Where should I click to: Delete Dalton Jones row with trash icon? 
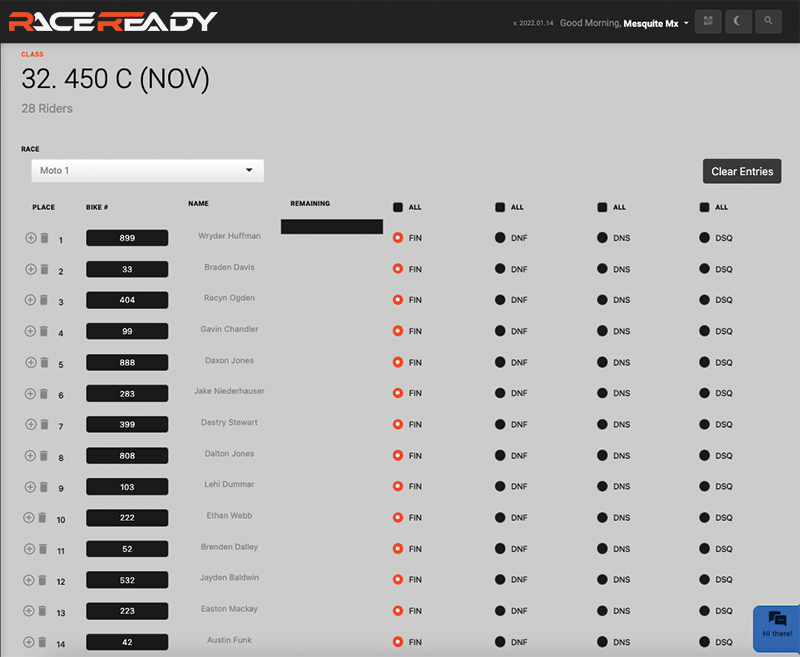44,456
